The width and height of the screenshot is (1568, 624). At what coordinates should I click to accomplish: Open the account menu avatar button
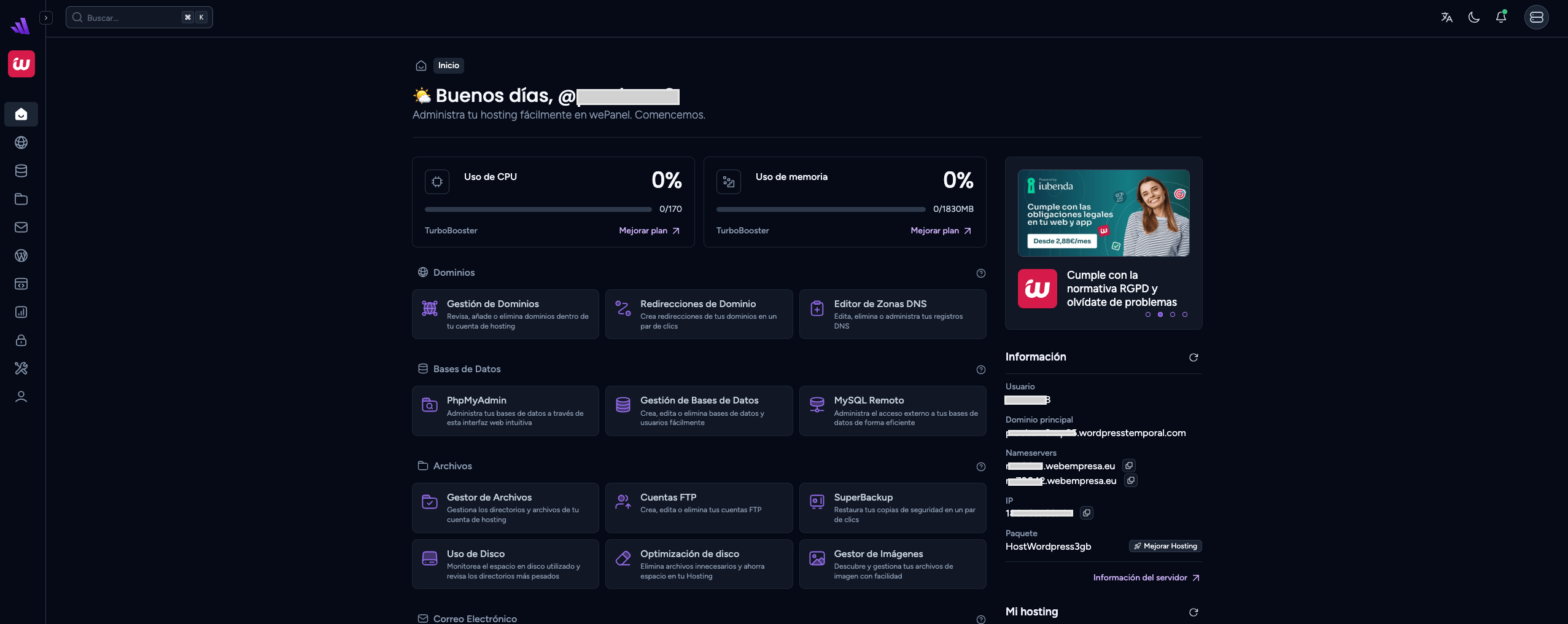point(1537,17)
